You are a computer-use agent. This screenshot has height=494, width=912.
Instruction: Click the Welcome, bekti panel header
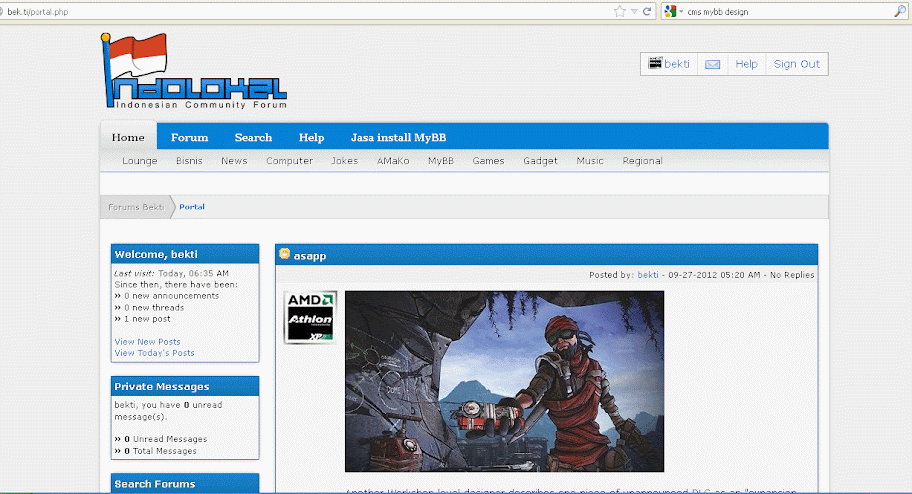185,254
